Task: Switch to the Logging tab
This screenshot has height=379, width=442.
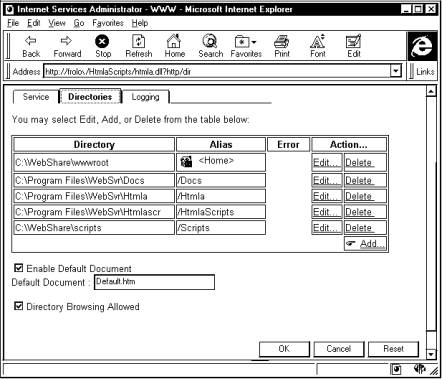Action: point(145,97)
